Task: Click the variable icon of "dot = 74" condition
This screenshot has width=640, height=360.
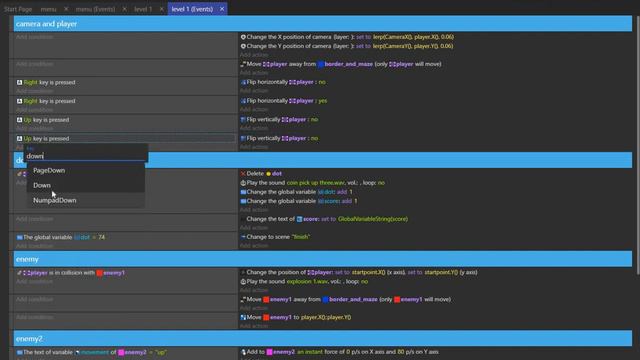Action: click(x=19, y=237)
